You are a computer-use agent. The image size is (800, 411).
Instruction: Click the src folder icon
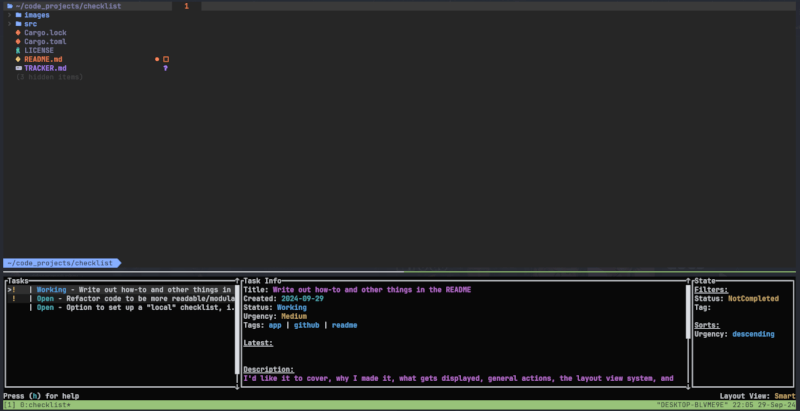point(18,24)
